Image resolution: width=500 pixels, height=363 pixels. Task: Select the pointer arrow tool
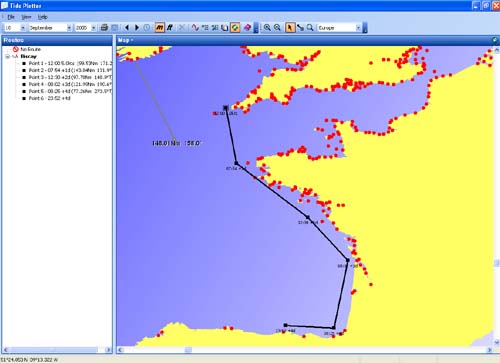click(x=290, y=28)
